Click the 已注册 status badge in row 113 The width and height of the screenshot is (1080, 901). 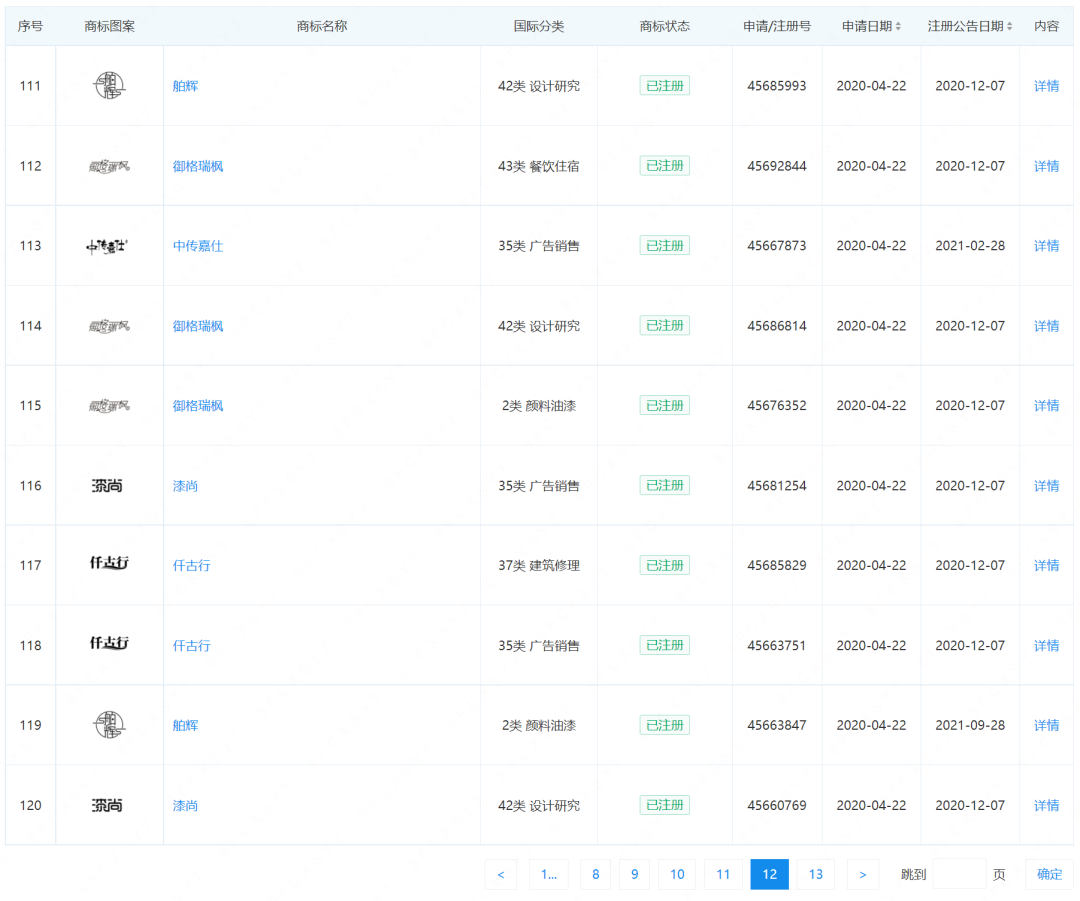point(665,246)
